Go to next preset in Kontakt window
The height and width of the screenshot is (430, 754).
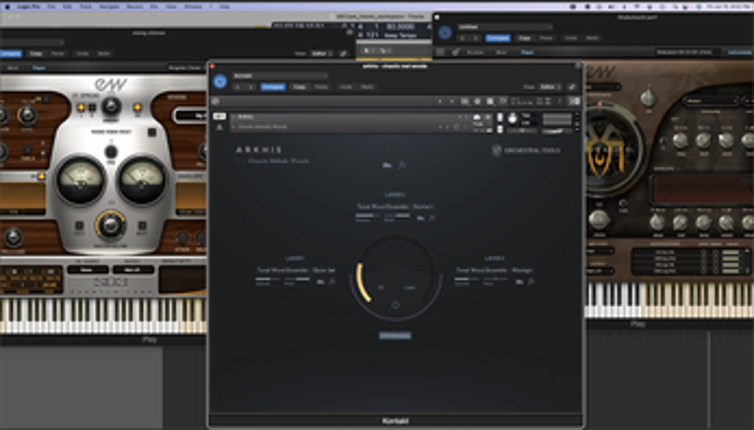point(251,87)
